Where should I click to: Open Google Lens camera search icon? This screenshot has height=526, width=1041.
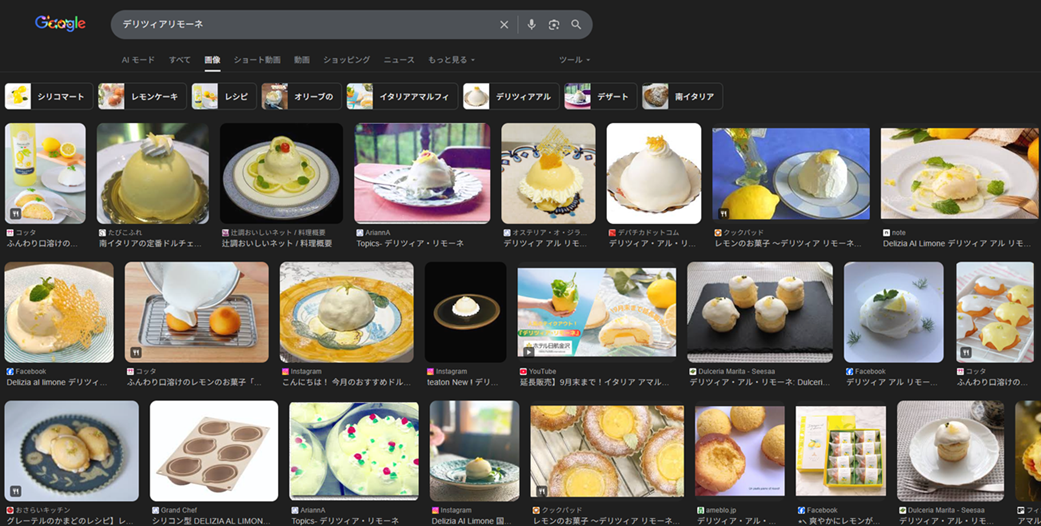click(x=554, y=25)
